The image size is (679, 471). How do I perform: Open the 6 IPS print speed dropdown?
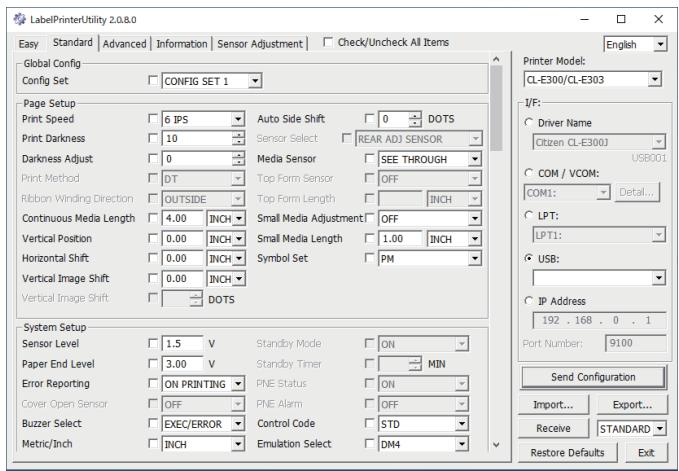coord(203,119)
